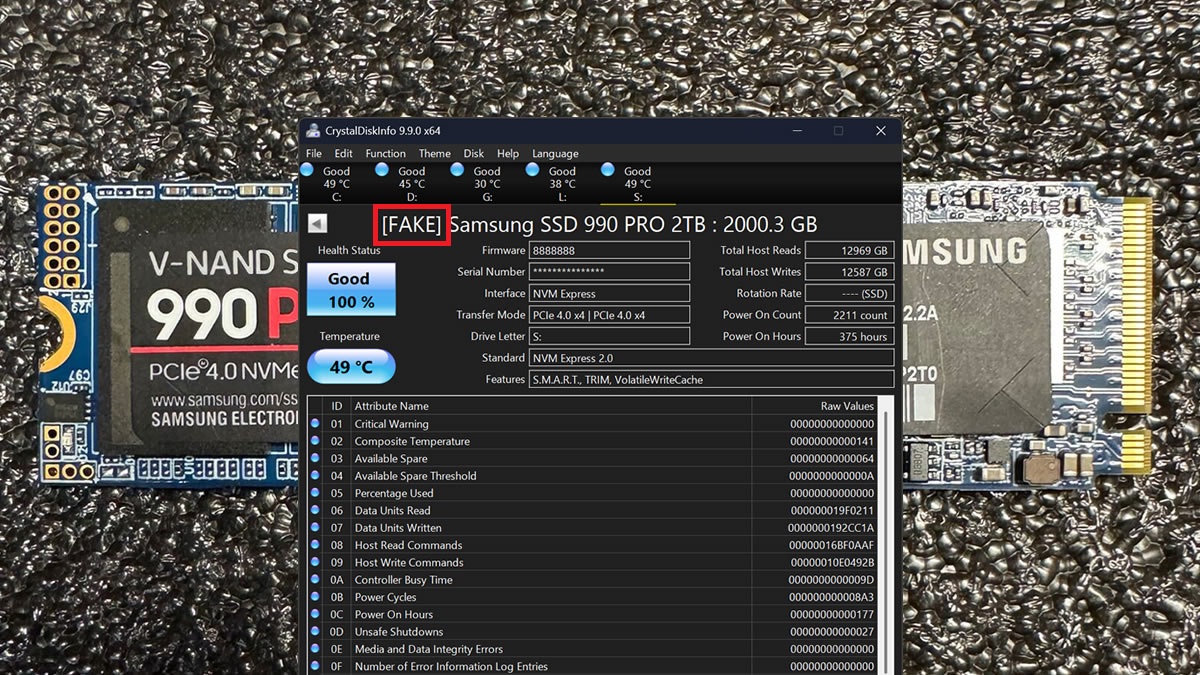The width and height of the screenshot is (1200, 675).
Task: Select the Percentage Used attribute row
Action: click(x=593, y=493)
